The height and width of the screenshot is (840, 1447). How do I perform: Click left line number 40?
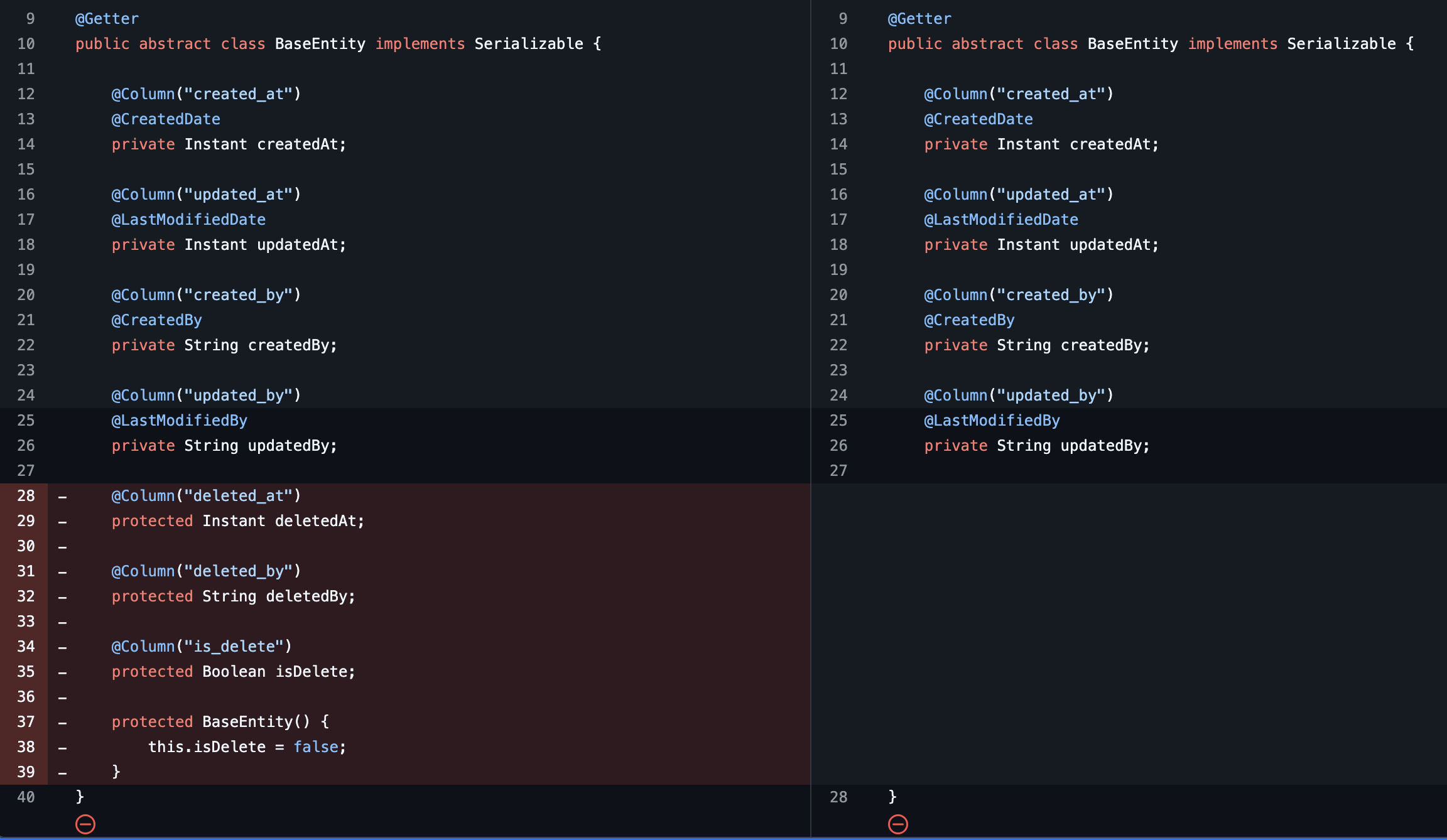point(26,797)
